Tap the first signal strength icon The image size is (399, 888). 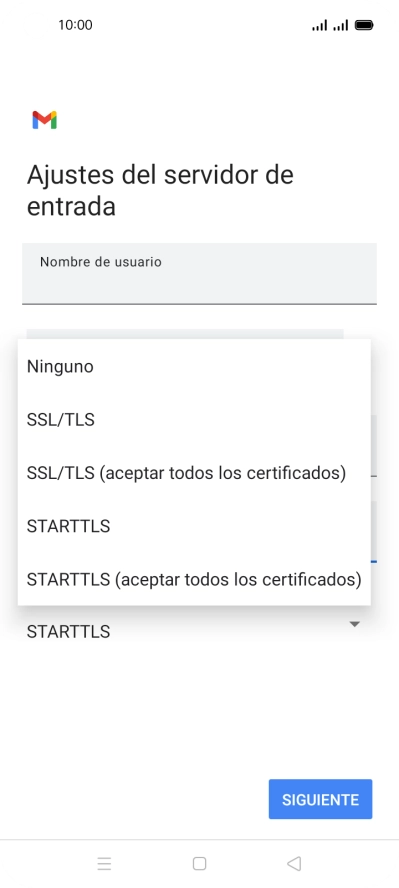pos(320,25)
